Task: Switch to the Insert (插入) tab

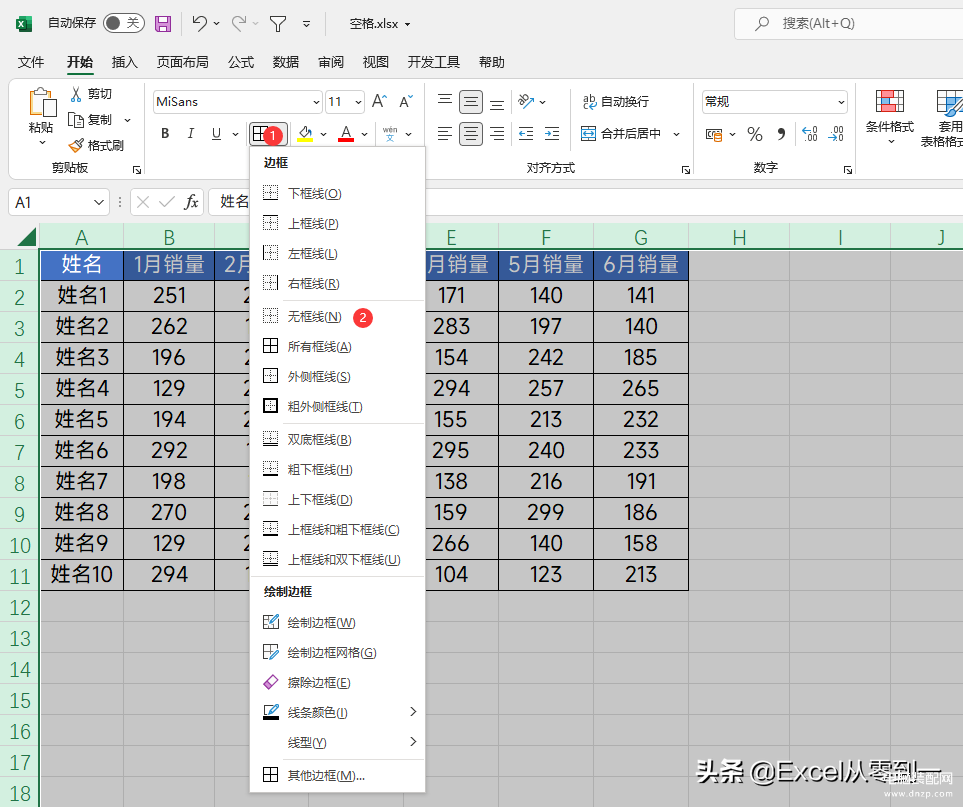Action: point(125,62)
